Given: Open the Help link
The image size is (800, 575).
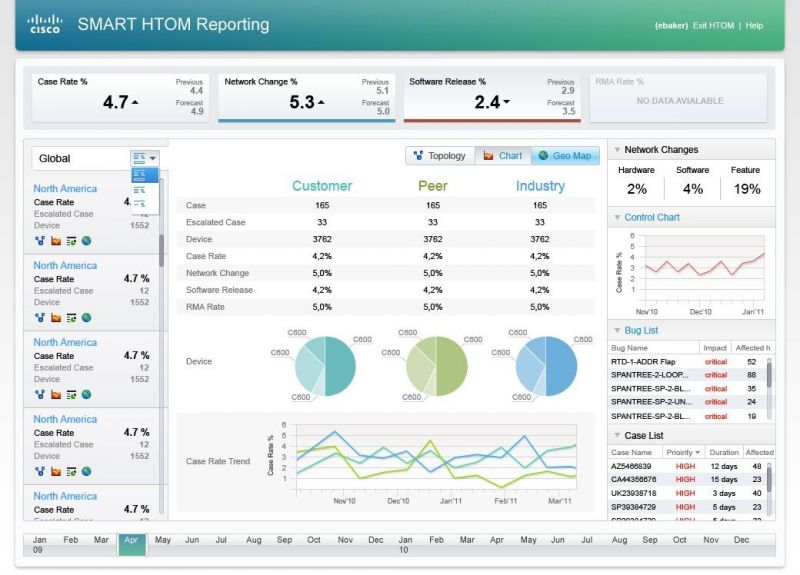Looking at the screenshot, I should click(x=754, y=26).
